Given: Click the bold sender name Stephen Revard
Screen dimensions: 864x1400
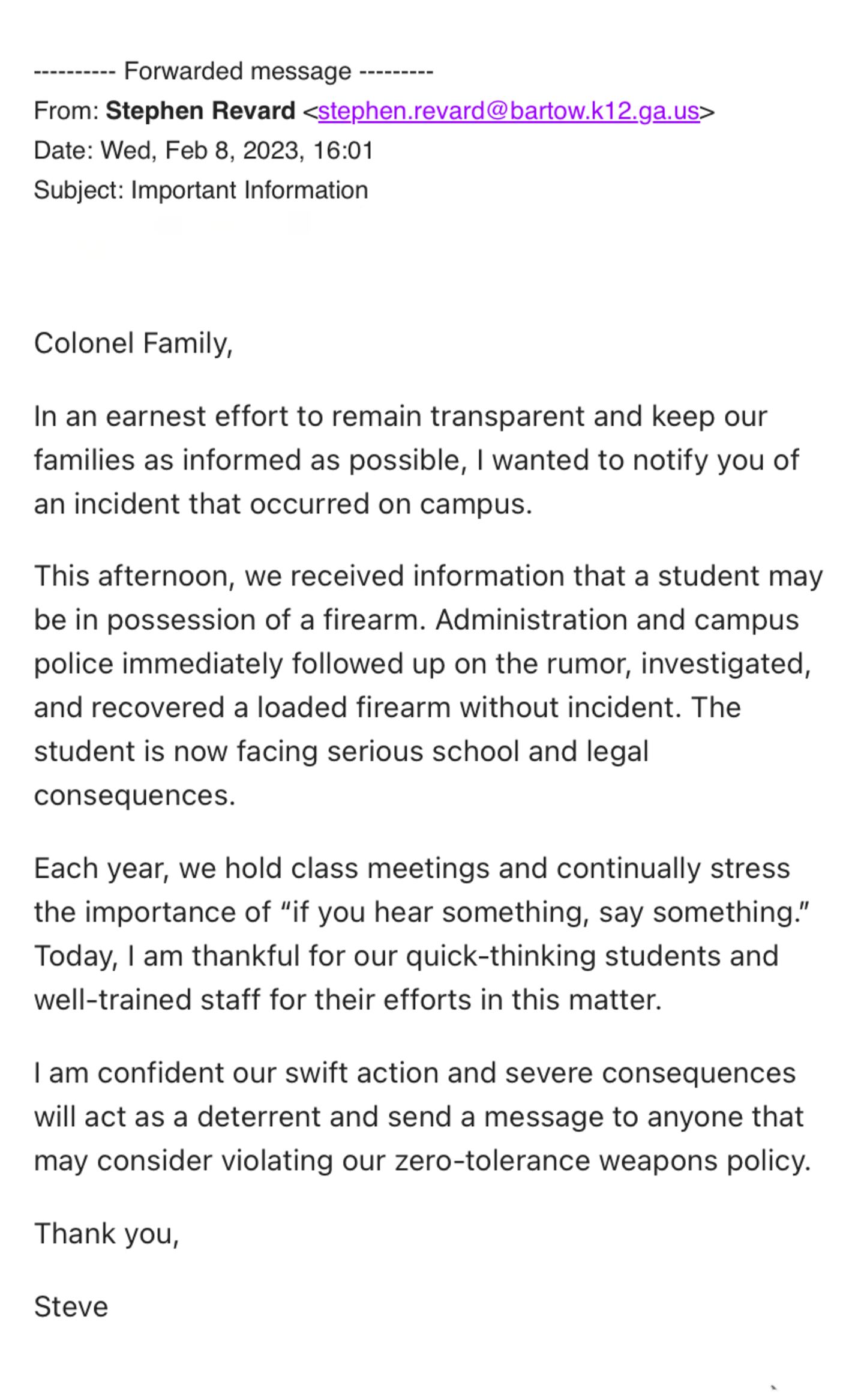Looking at the screenshot, I should click(x=200, y=112).
